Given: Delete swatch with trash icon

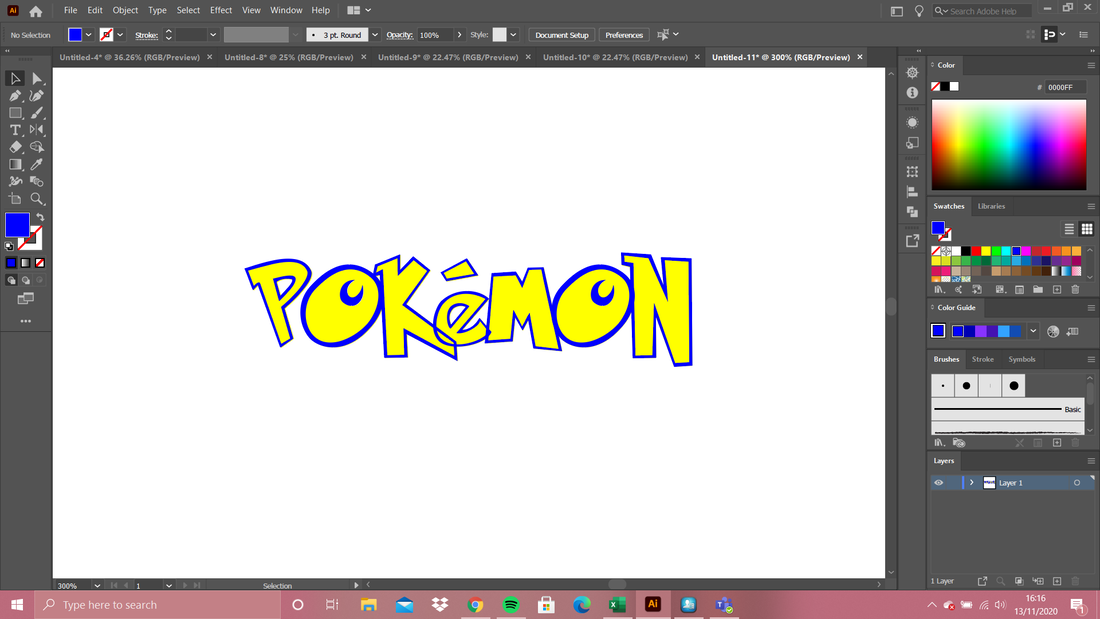Looking at the screenshot, I should [x=1075, y=290].
